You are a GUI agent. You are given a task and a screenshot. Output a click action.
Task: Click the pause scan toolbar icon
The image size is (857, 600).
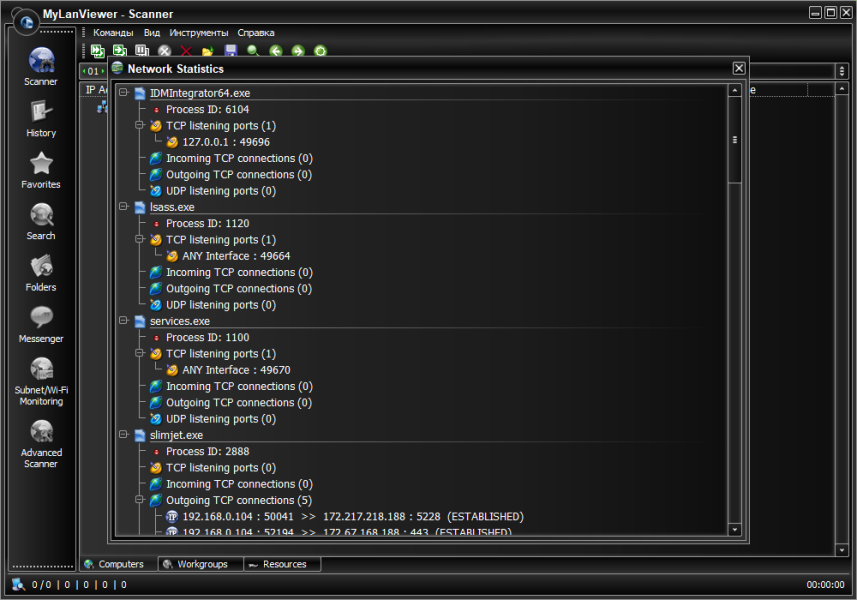click(x=142, y=51)
